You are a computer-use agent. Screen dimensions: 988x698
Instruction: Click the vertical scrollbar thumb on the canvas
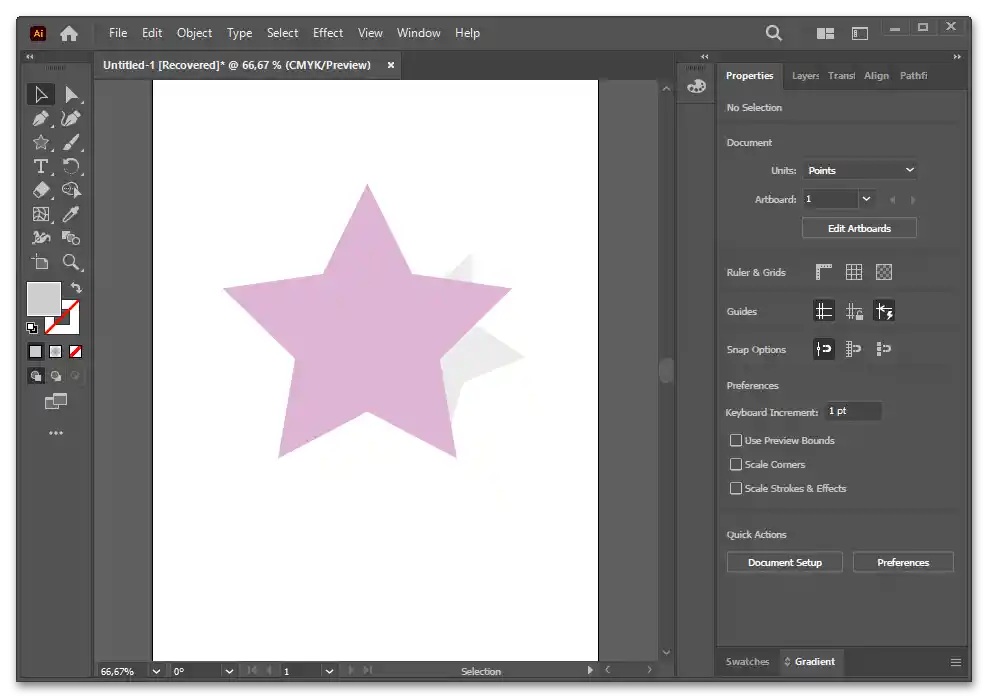(666, 370)
